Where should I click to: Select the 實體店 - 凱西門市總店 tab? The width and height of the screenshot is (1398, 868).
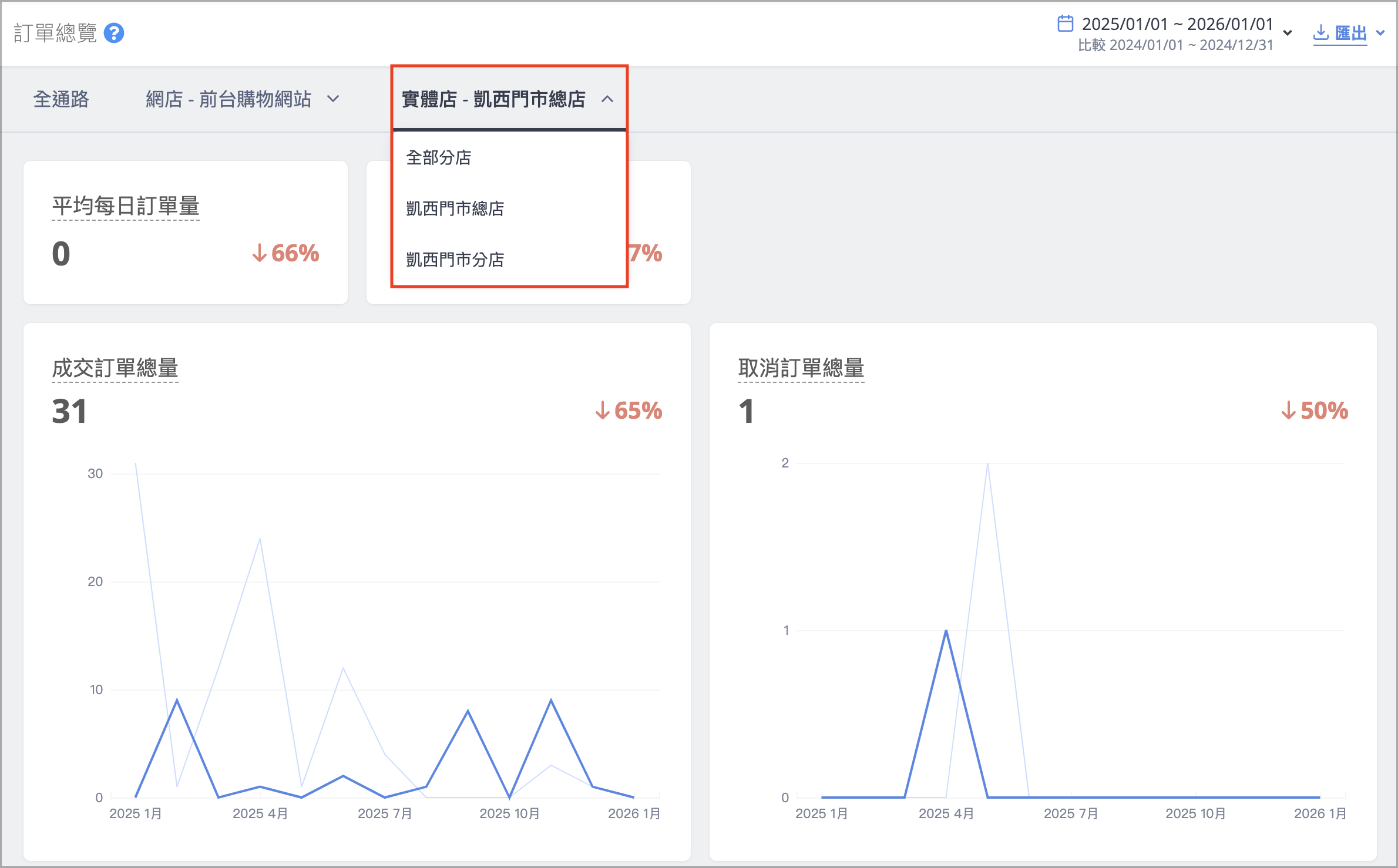tap(493, 99)
